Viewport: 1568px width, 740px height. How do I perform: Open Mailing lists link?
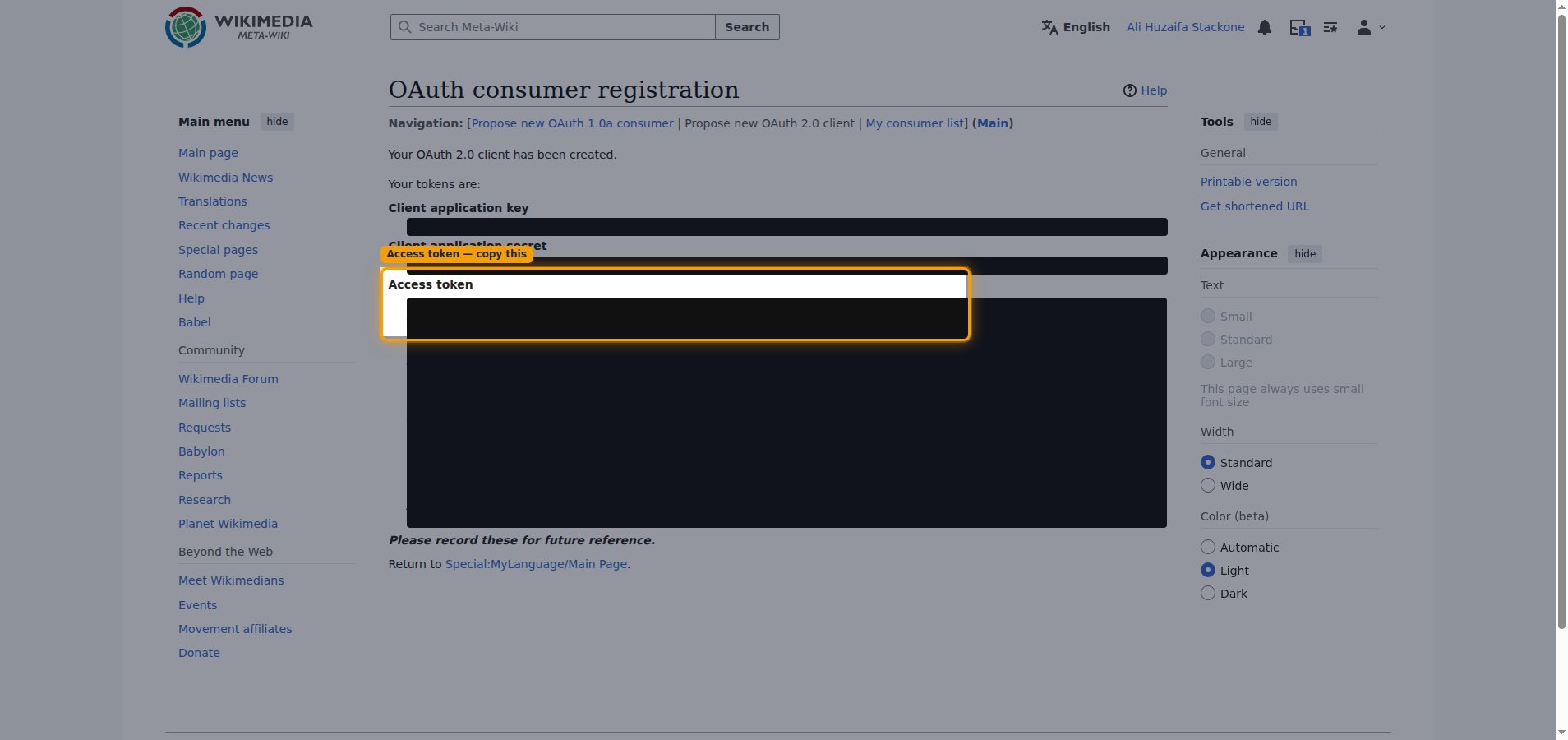coord(212,403)
